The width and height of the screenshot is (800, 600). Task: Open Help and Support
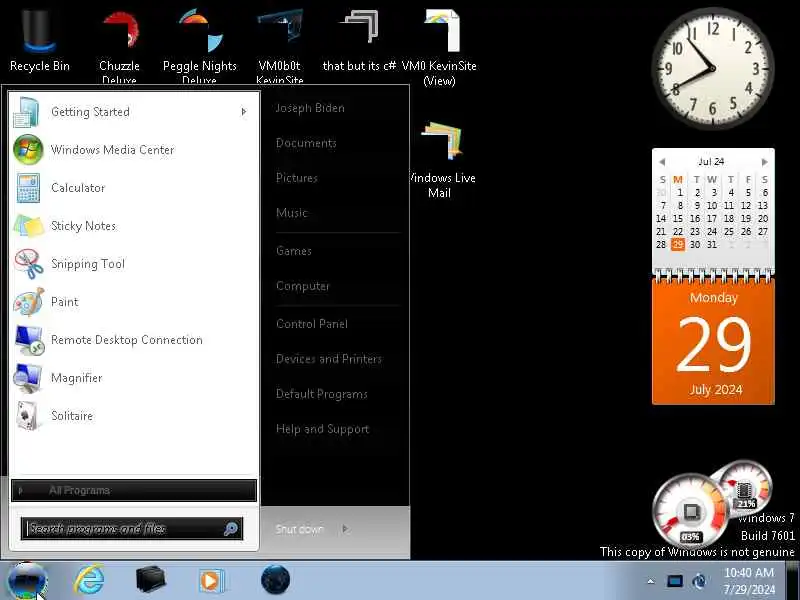(322, 429)
